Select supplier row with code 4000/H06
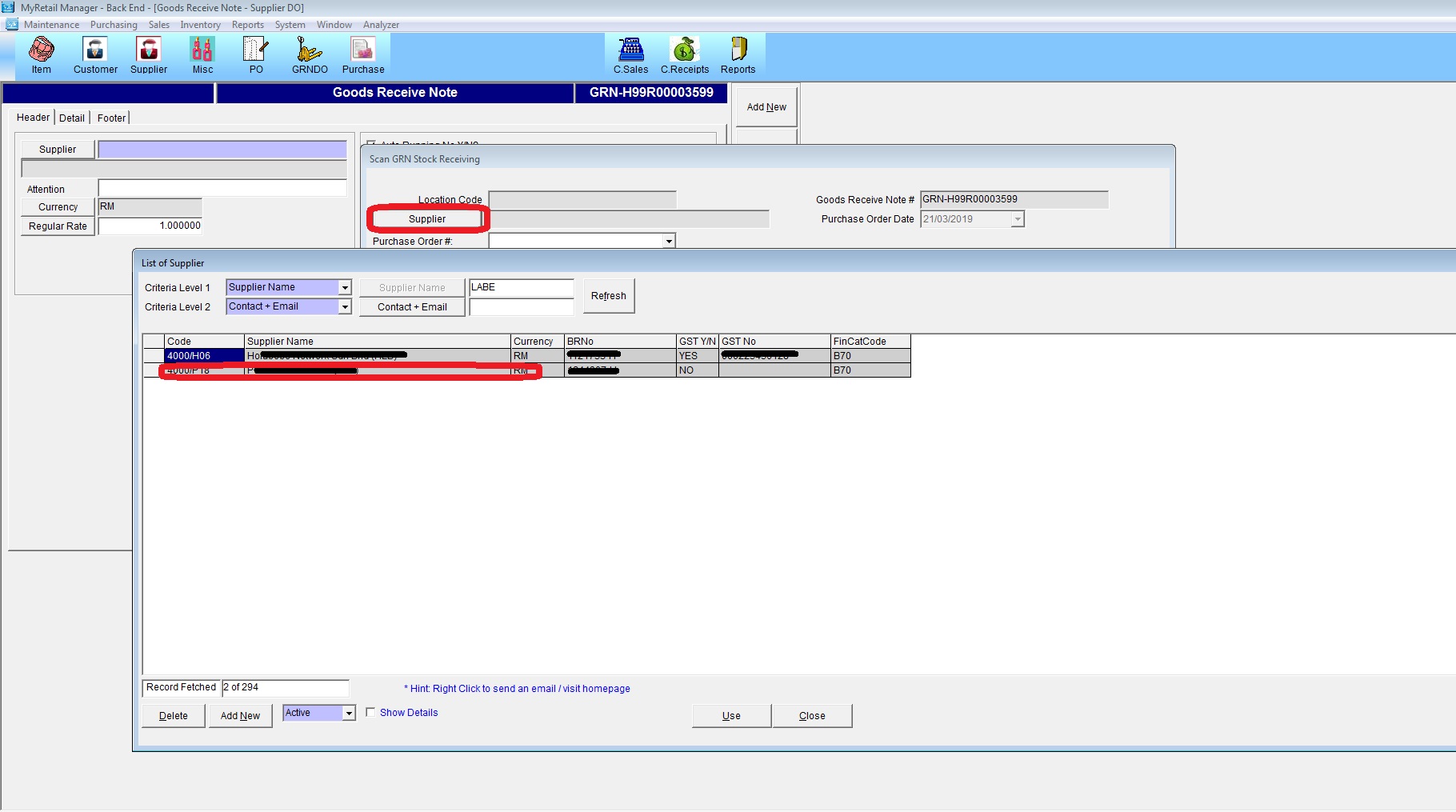This screenshot has height=812, width=1456. (204, 356)
